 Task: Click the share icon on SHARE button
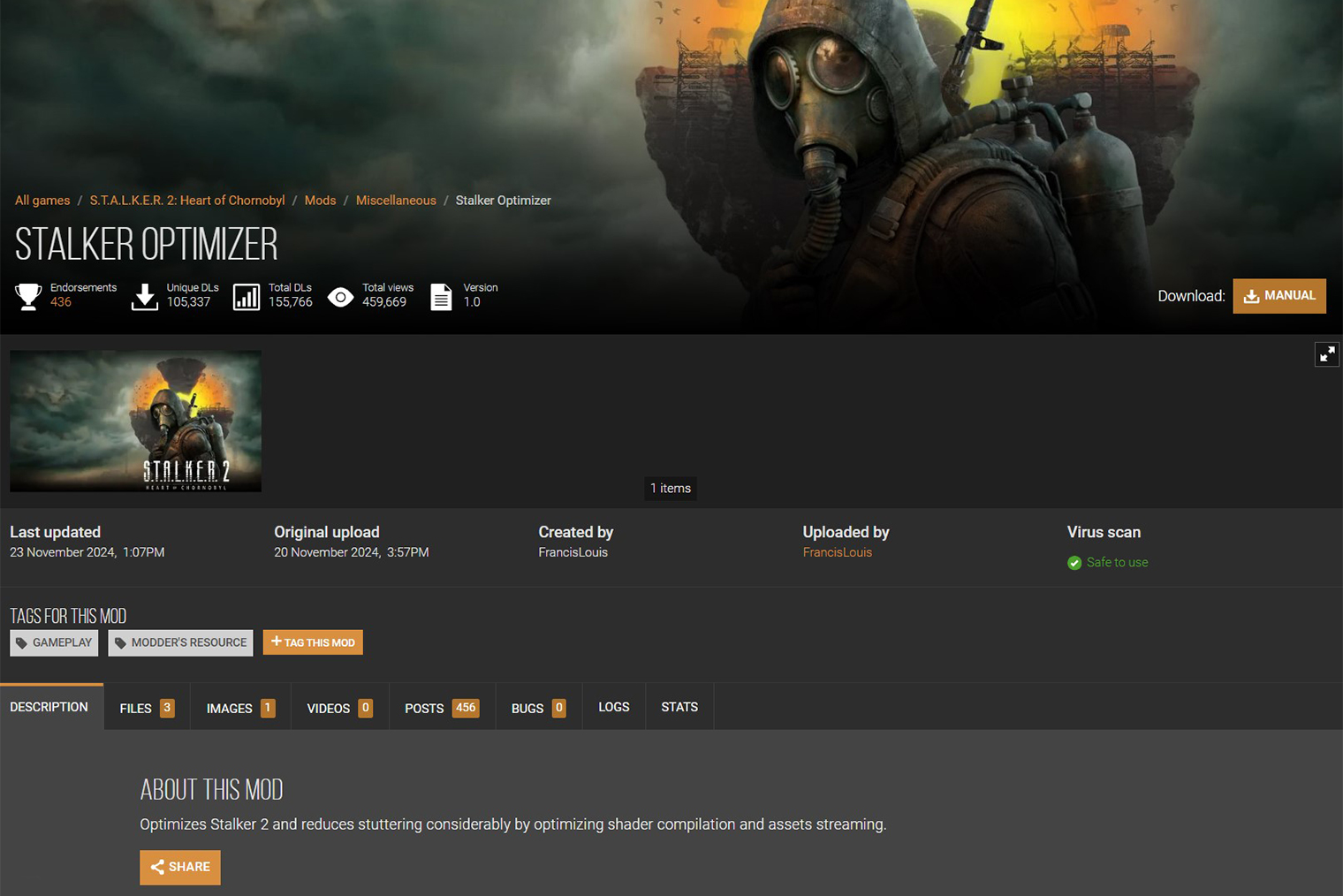[x=157, y=867]
